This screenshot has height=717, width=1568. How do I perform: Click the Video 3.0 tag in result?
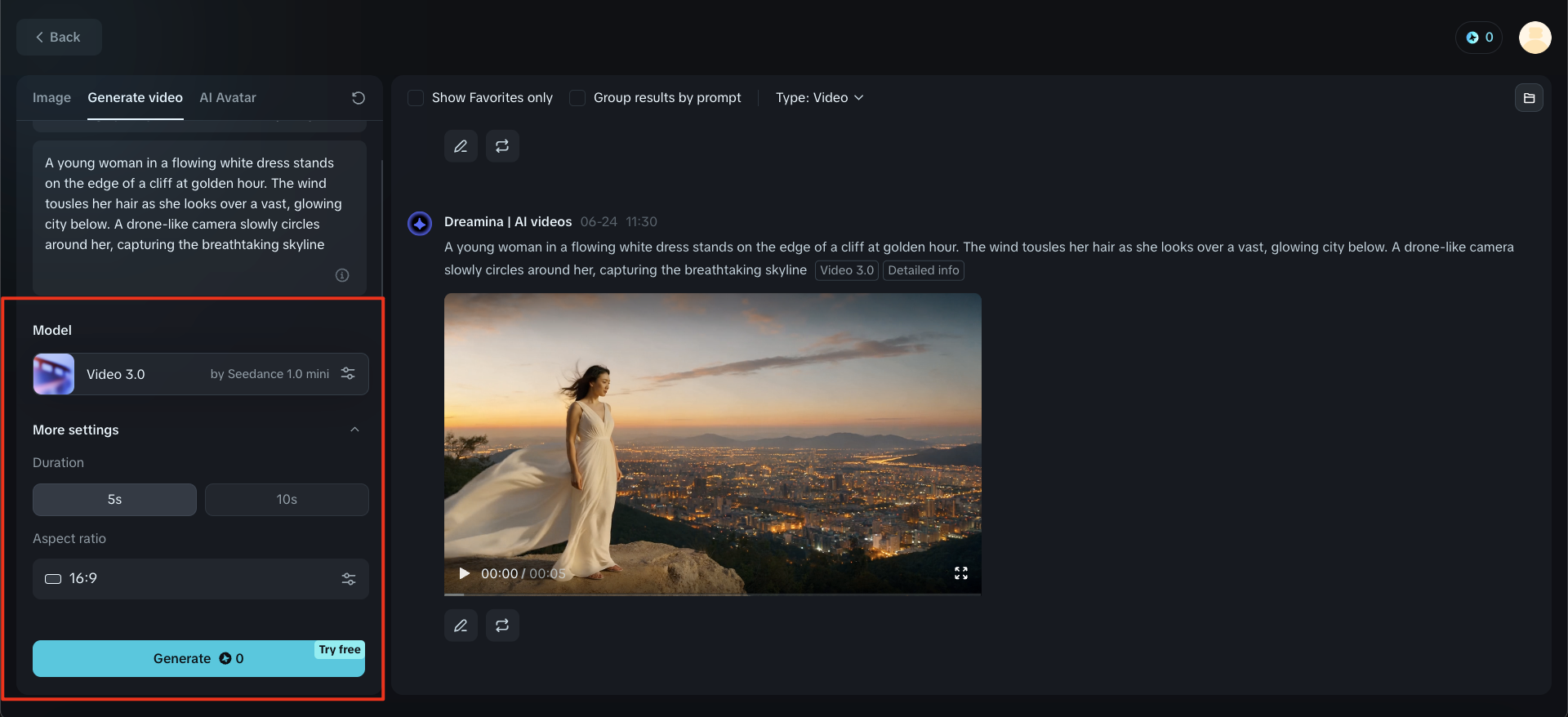pyautogui.click(x=847, y=270)
